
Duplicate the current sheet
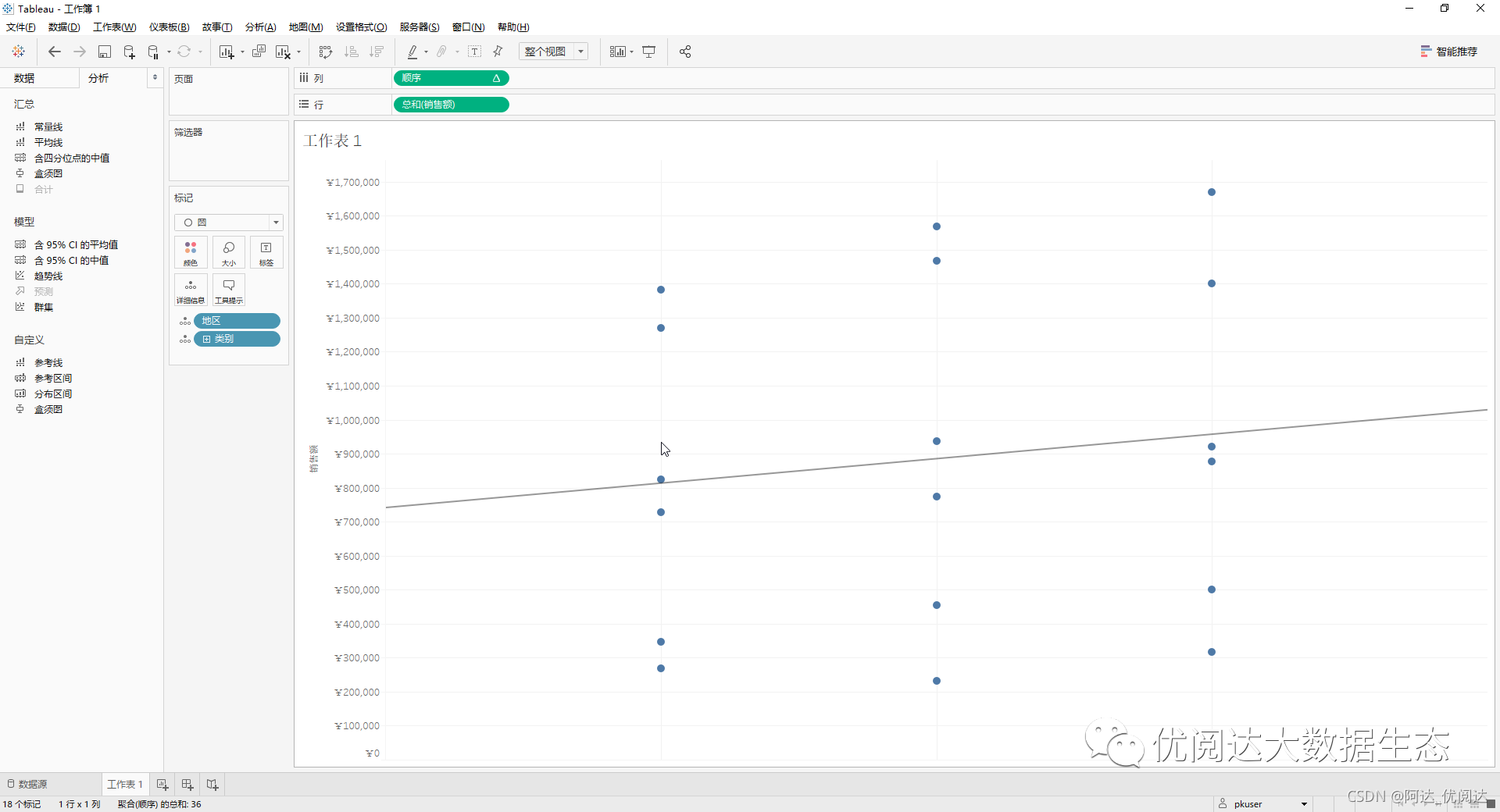(x=259, y=52)
